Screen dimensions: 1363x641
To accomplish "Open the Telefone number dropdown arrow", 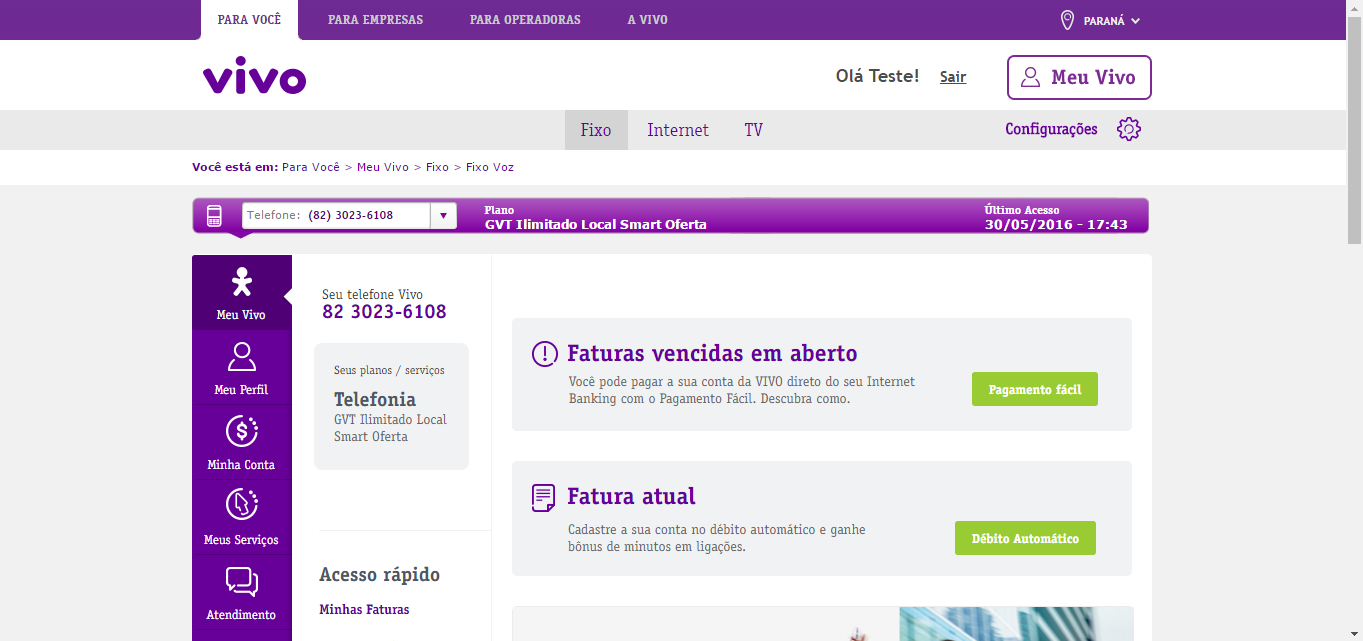I will (x=443, y=215).
